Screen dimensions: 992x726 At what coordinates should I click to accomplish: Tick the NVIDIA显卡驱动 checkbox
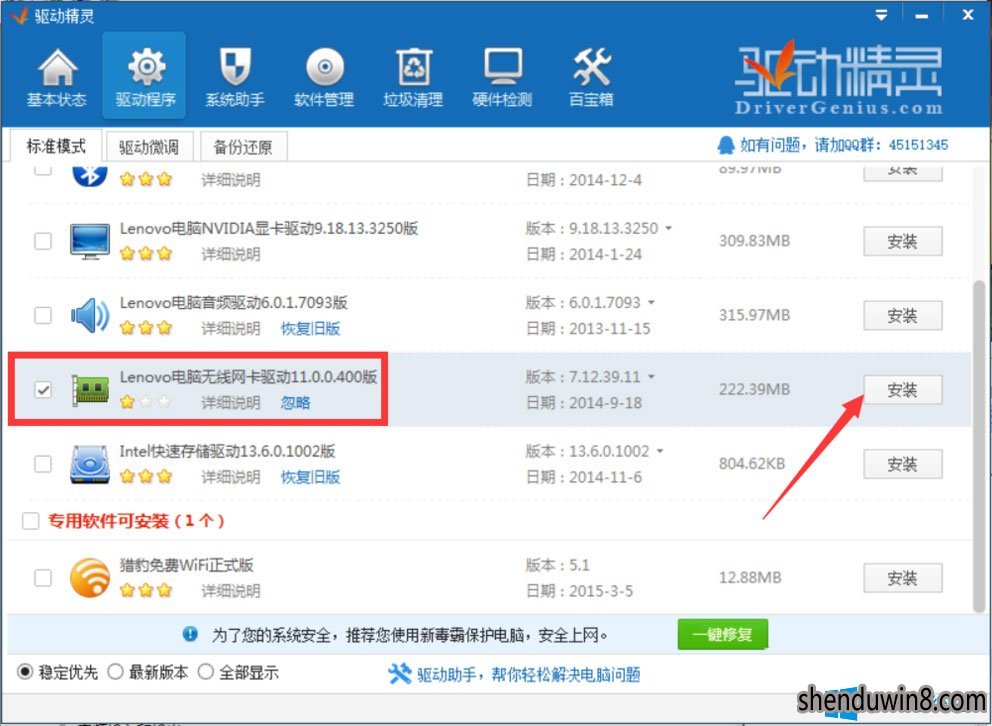pos(43,241)
